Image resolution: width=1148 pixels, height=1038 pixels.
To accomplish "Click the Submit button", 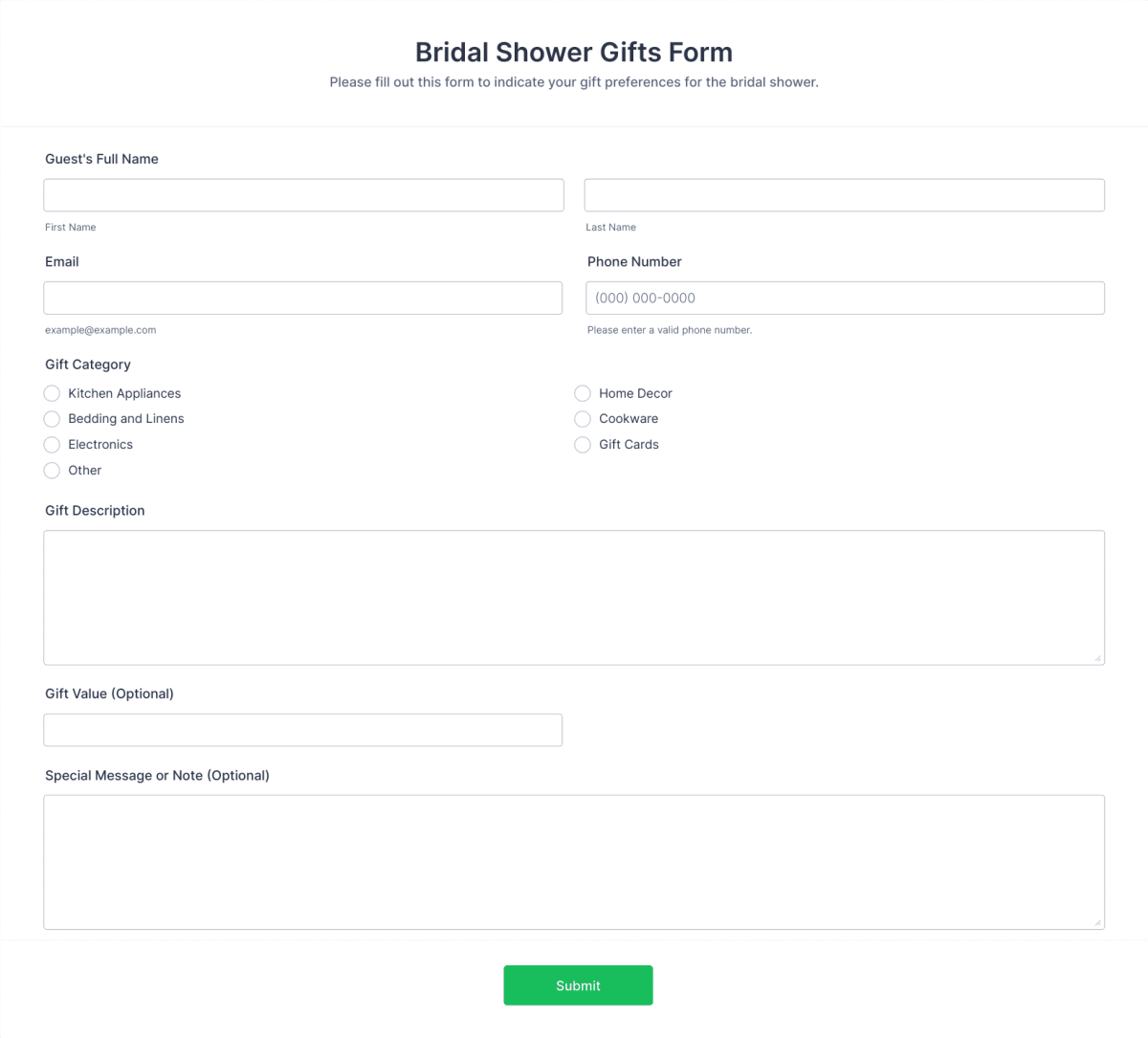I will (578, 984).
